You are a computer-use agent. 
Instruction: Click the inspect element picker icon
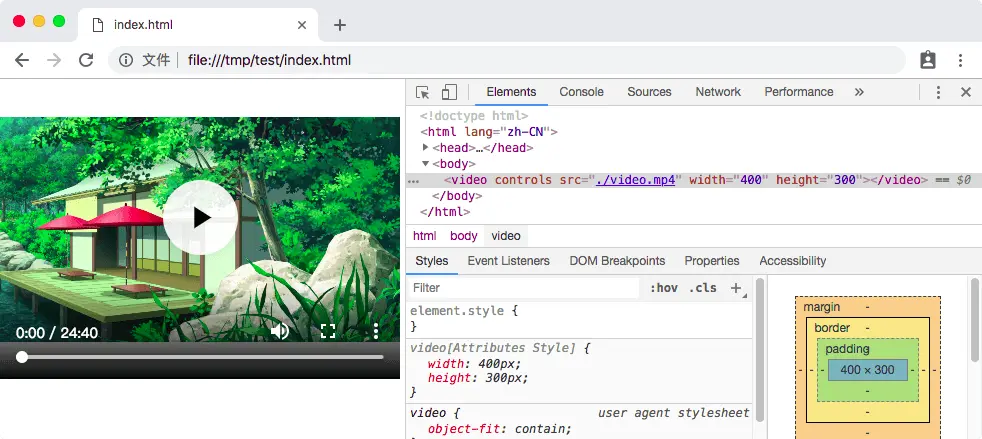(x=423, y=92)
